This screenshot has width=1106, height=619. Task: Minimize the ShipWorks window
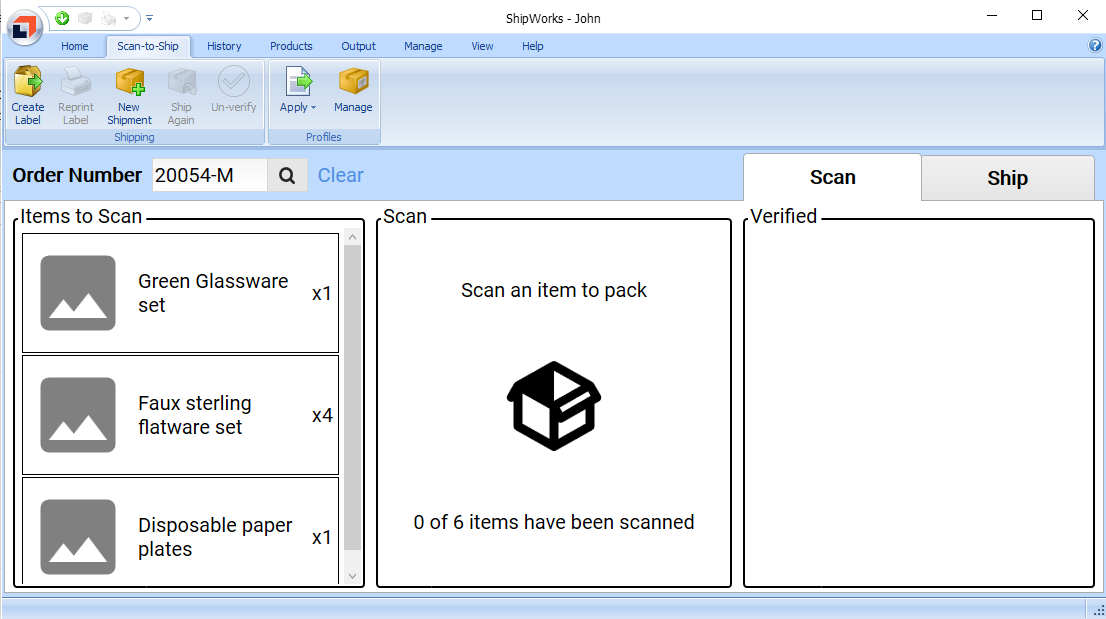(992, 16)
